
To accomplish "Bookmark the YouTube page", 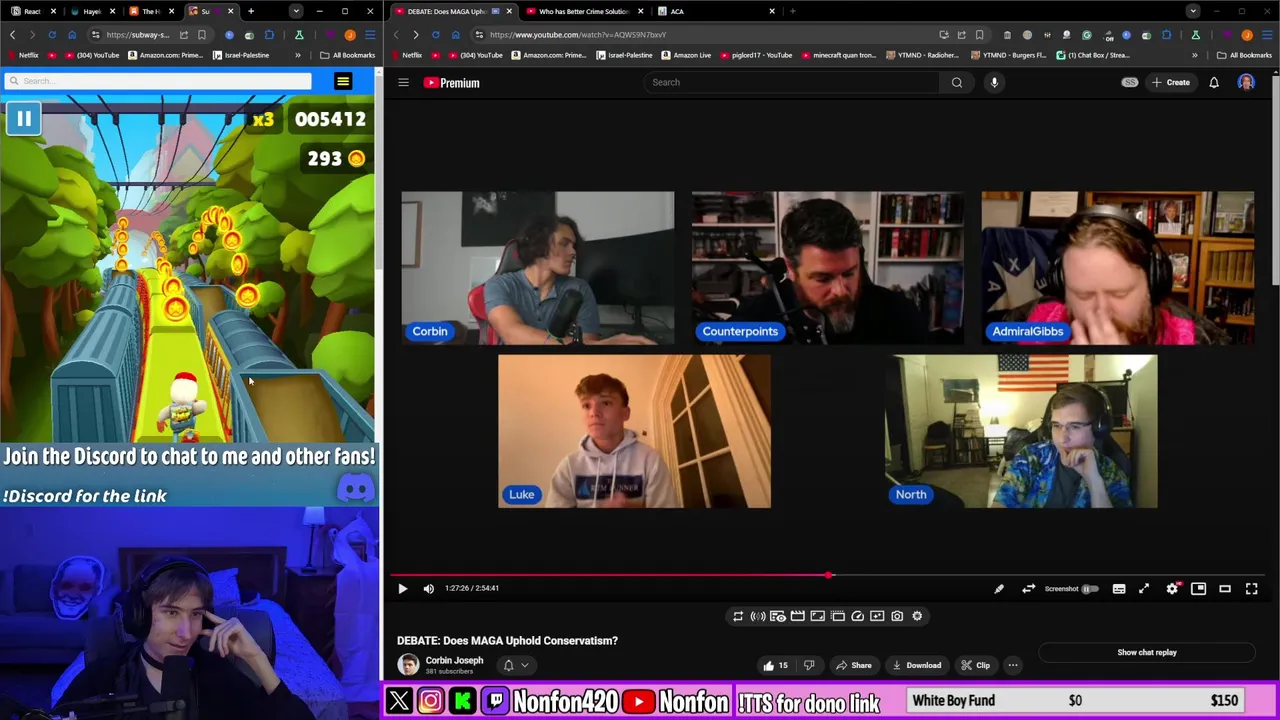I will click(979, 35).
